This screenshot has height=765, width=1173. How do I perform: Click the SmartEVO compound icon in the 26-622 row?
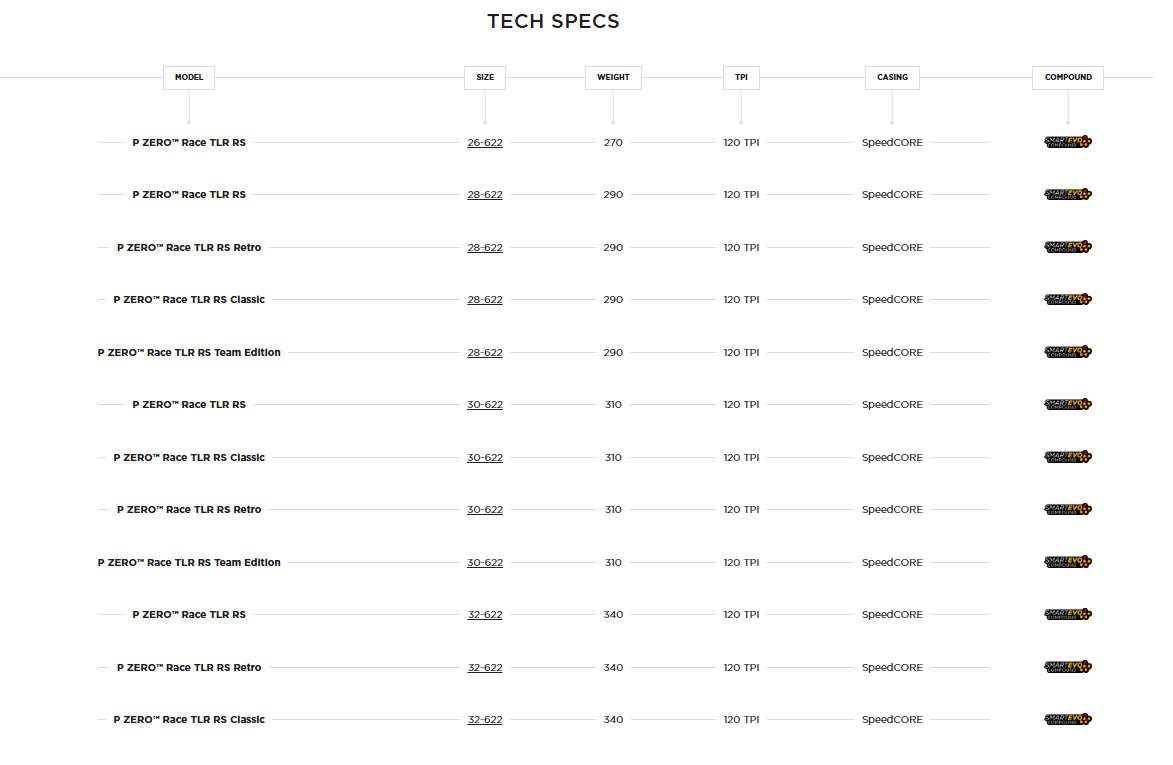click(x=1067, y=142)
